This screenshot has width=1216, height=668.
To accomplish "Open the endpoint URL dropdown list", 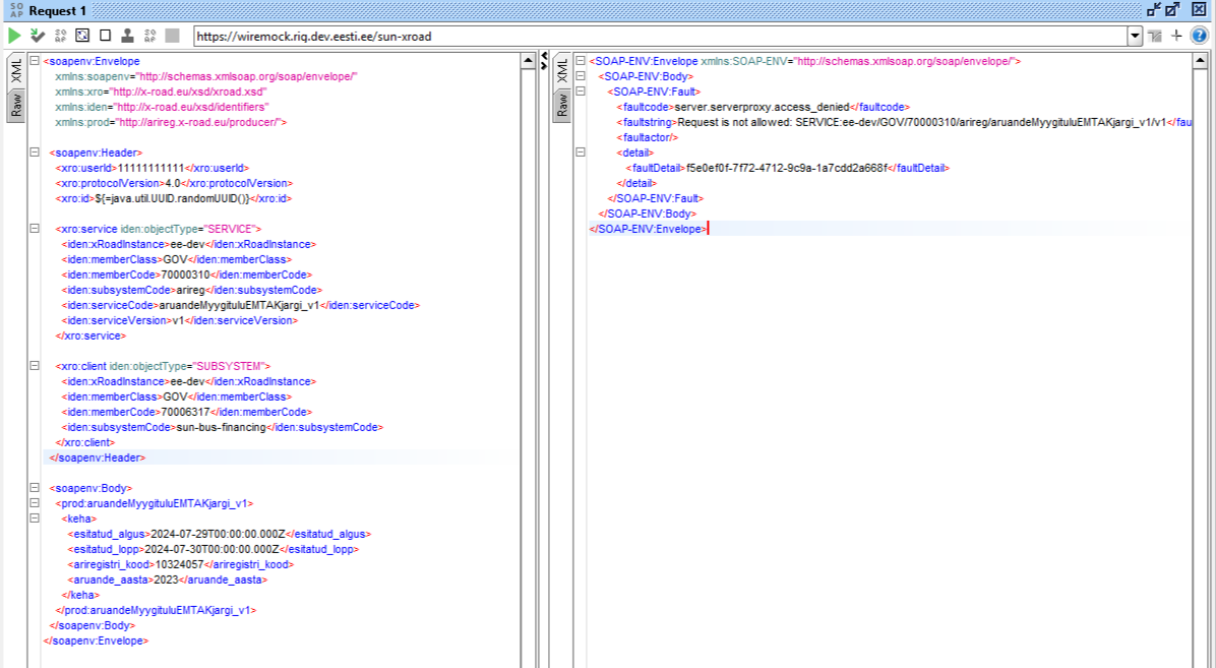I will point(1135,36).
